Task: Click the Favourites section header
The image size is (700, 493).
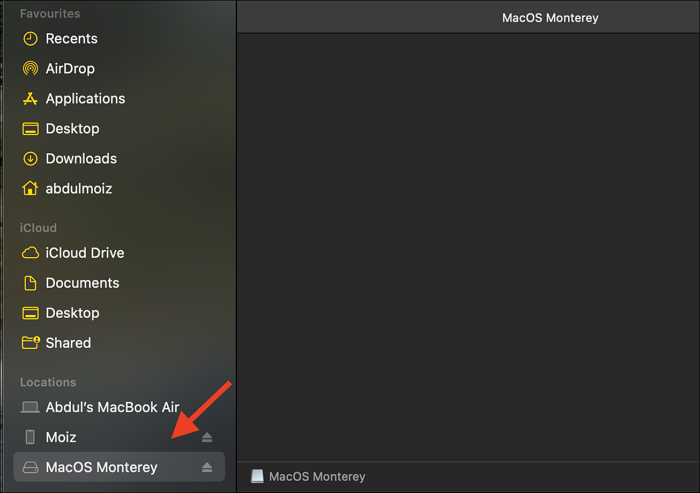Action: 49,14
